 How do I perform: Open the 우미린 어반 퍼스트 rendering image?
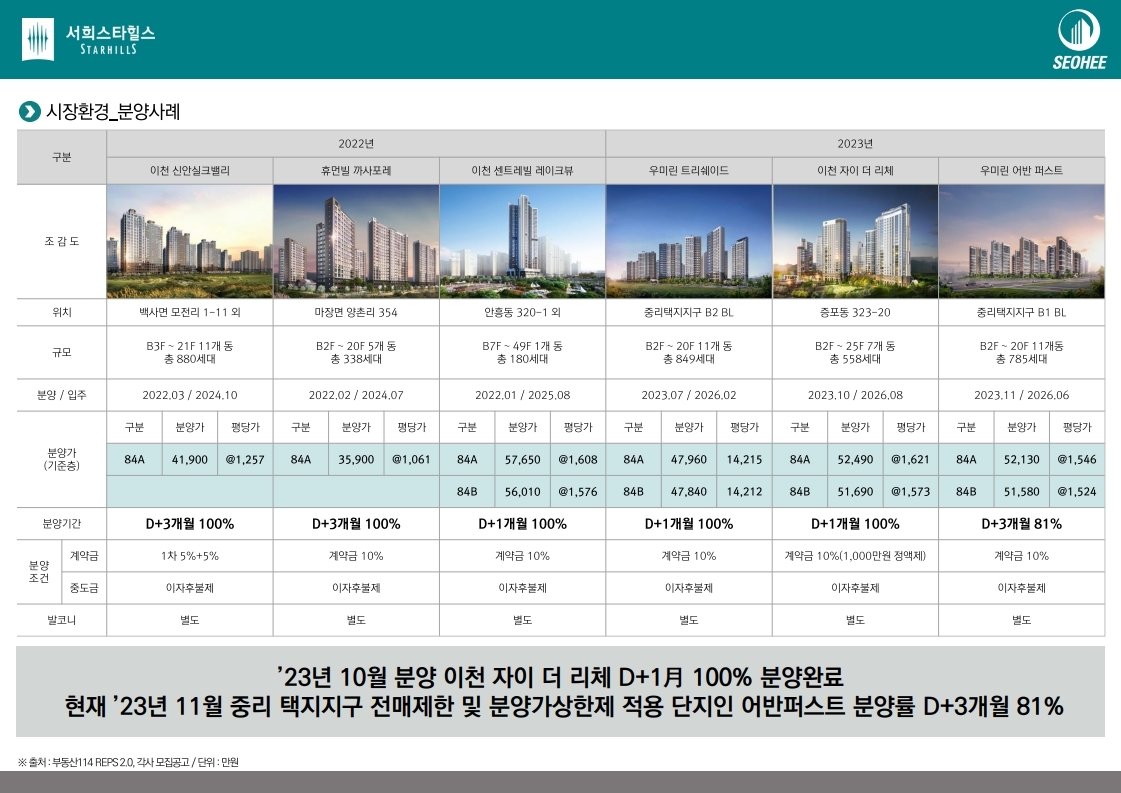[x=1022, y=242]
